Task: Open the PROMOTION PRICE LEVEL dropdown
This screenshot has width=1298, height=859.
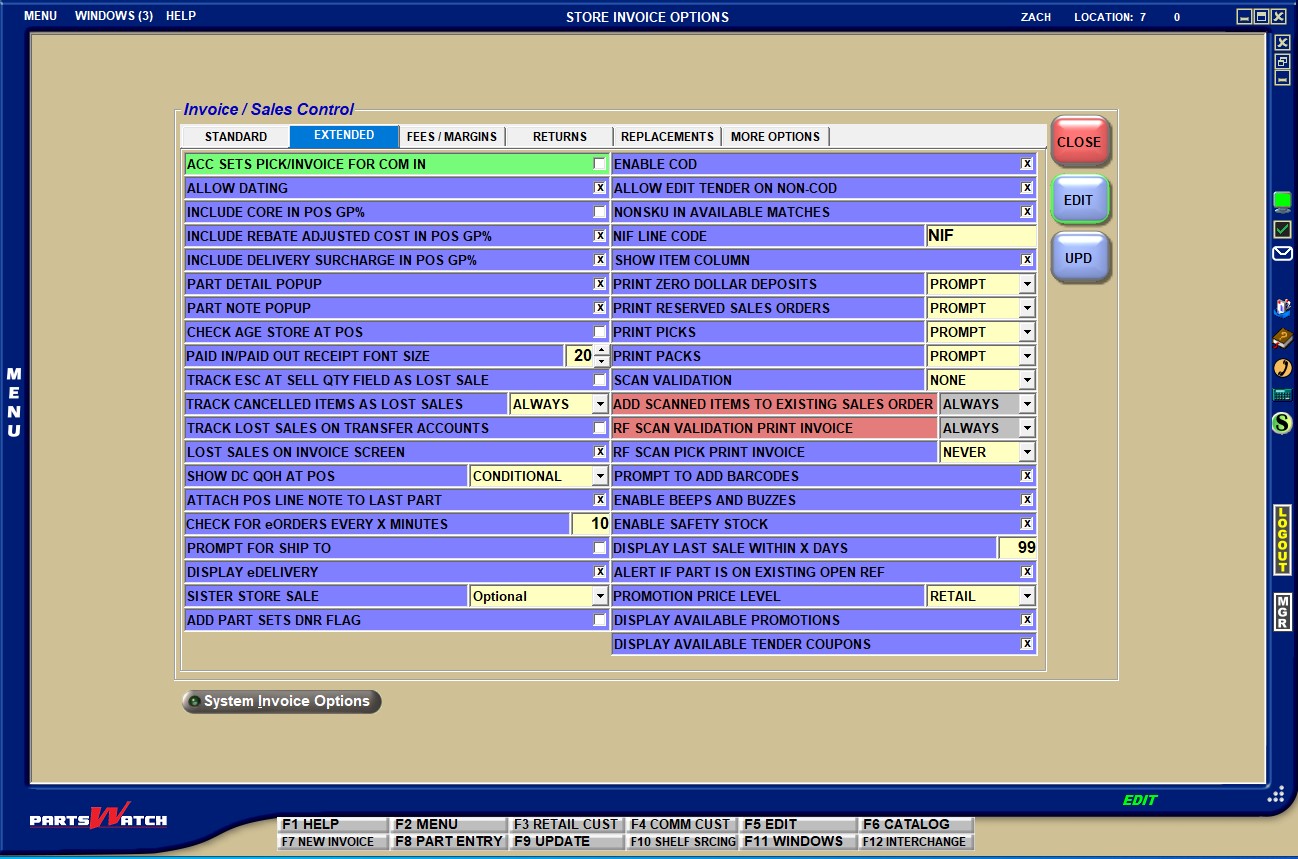Action: pyautogui.click(x=1026, y=596)
